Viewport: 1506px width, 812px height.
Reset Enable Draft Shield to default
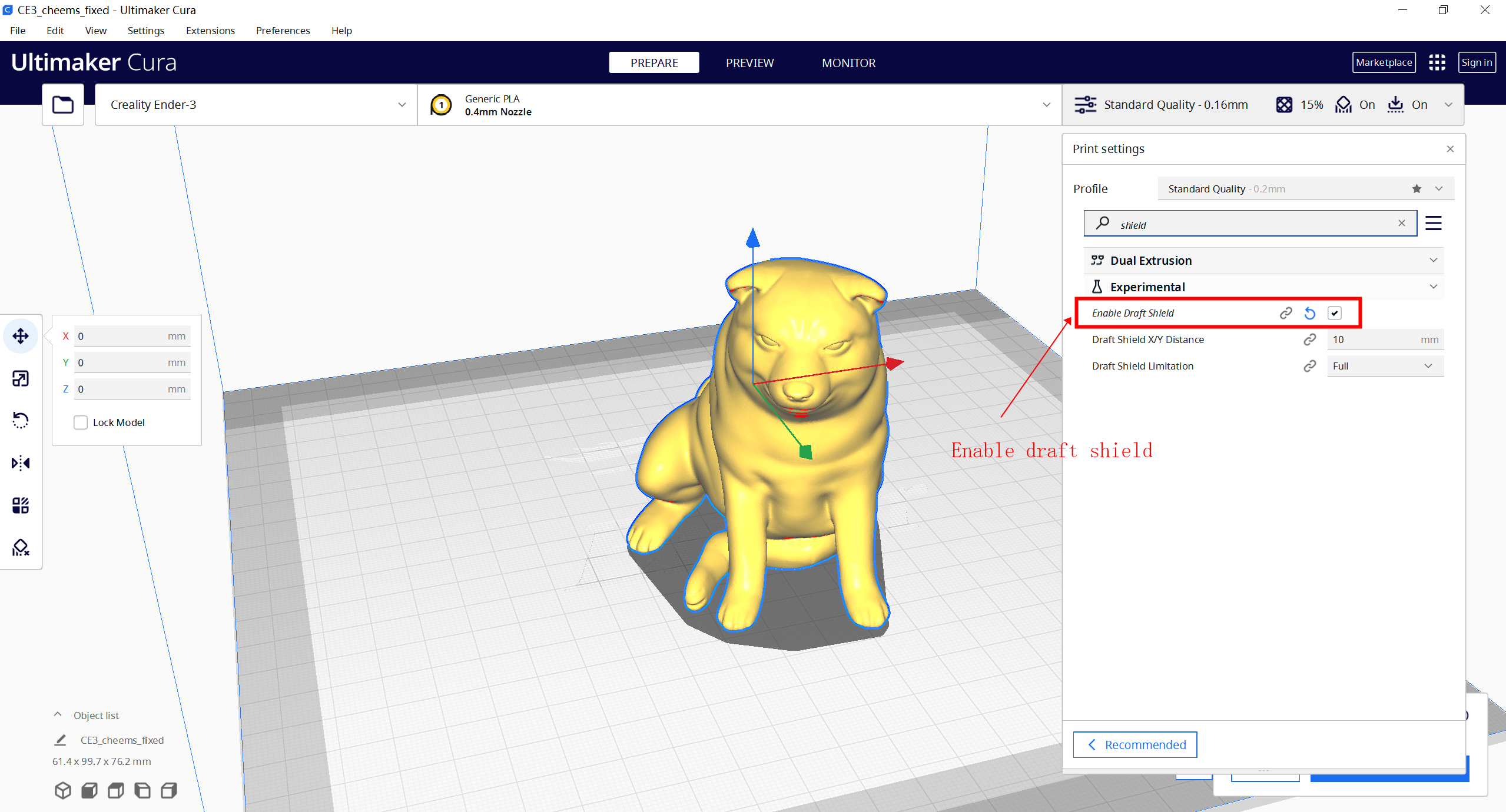pos(1310,313)
